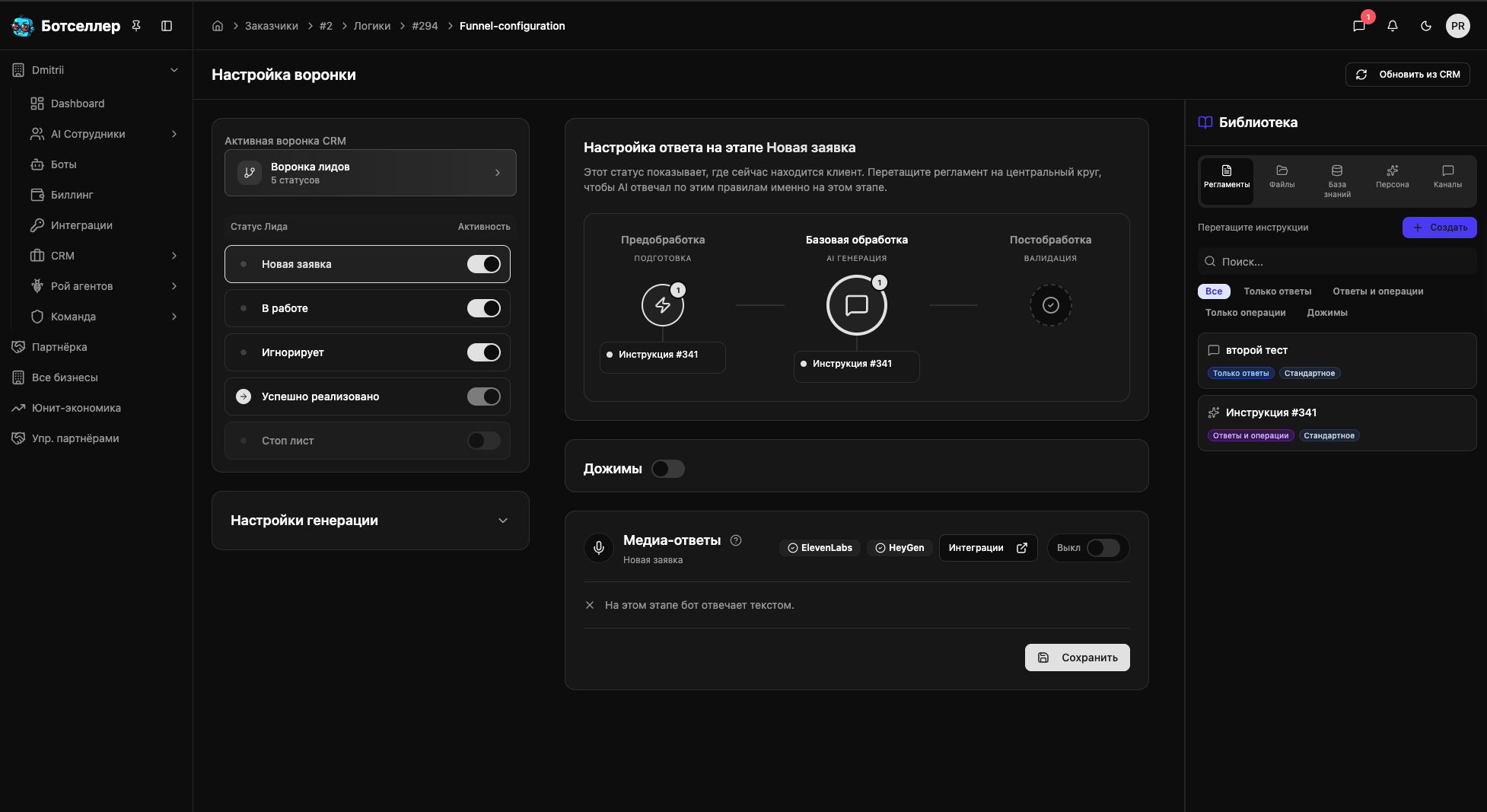This screenshot has width=1487, height=812.
Task: Click the help question mark beside Медиа-ответы
Action: pos(736,540)
